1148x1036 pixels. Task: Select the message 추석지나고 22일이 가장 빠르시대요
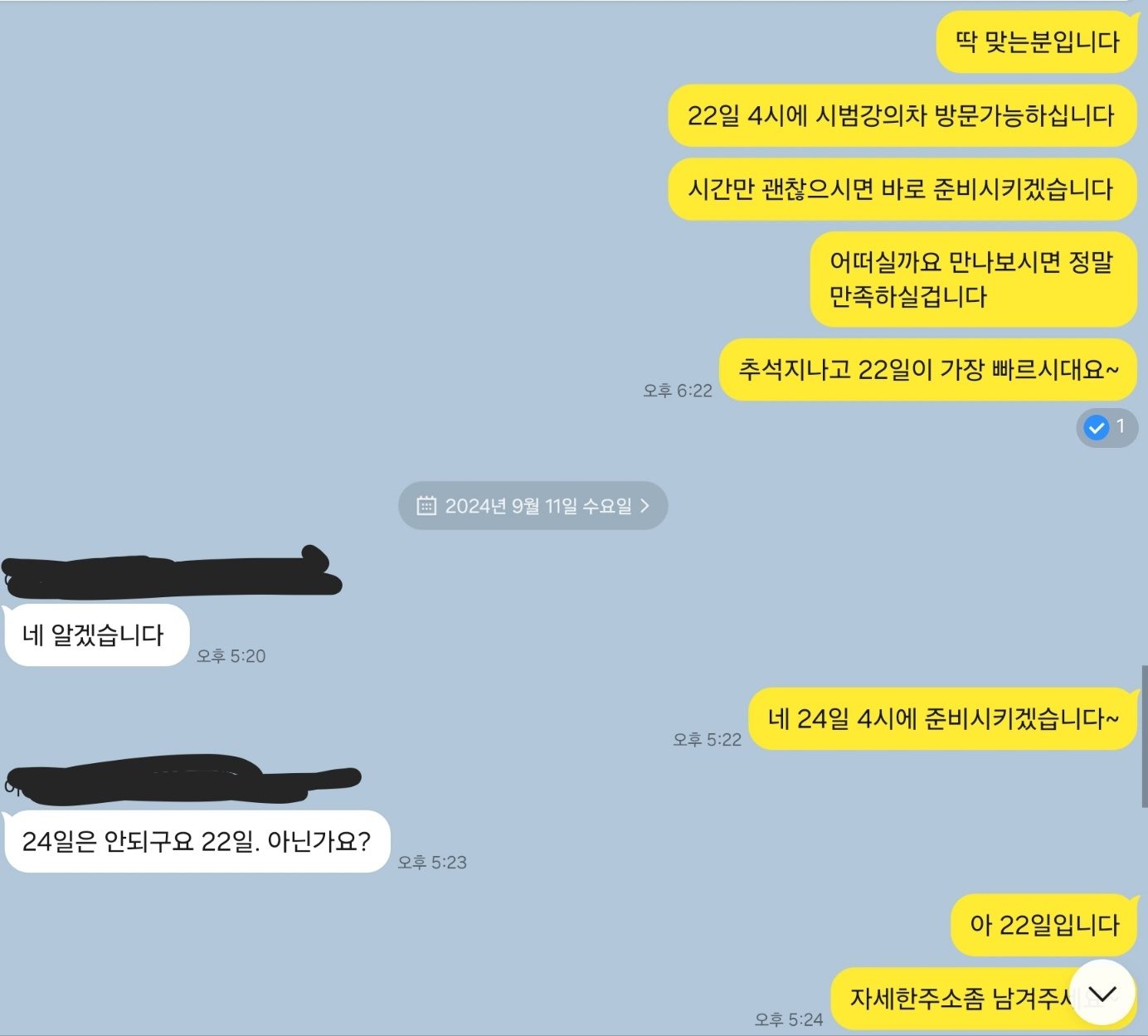click(x=927, y=370)
